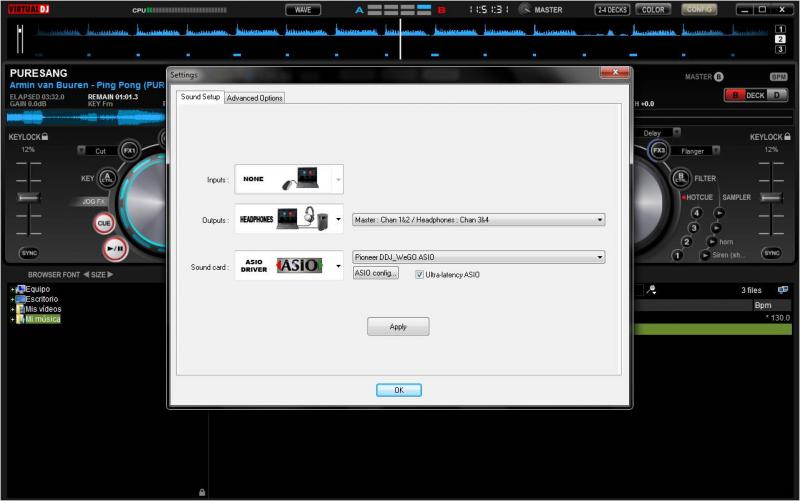Screen dimensions: 800x501
Task: Activate FX3 button on right deck
Action: click(659, 150)
